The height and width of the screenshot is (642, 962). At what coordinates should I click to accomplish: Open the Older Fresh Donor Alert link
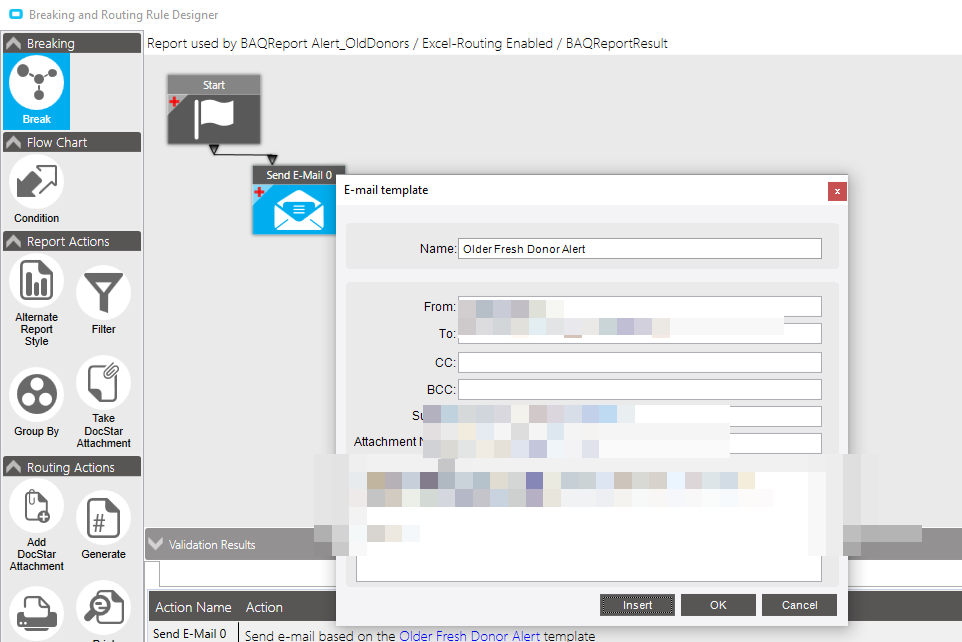pos(469,636)
